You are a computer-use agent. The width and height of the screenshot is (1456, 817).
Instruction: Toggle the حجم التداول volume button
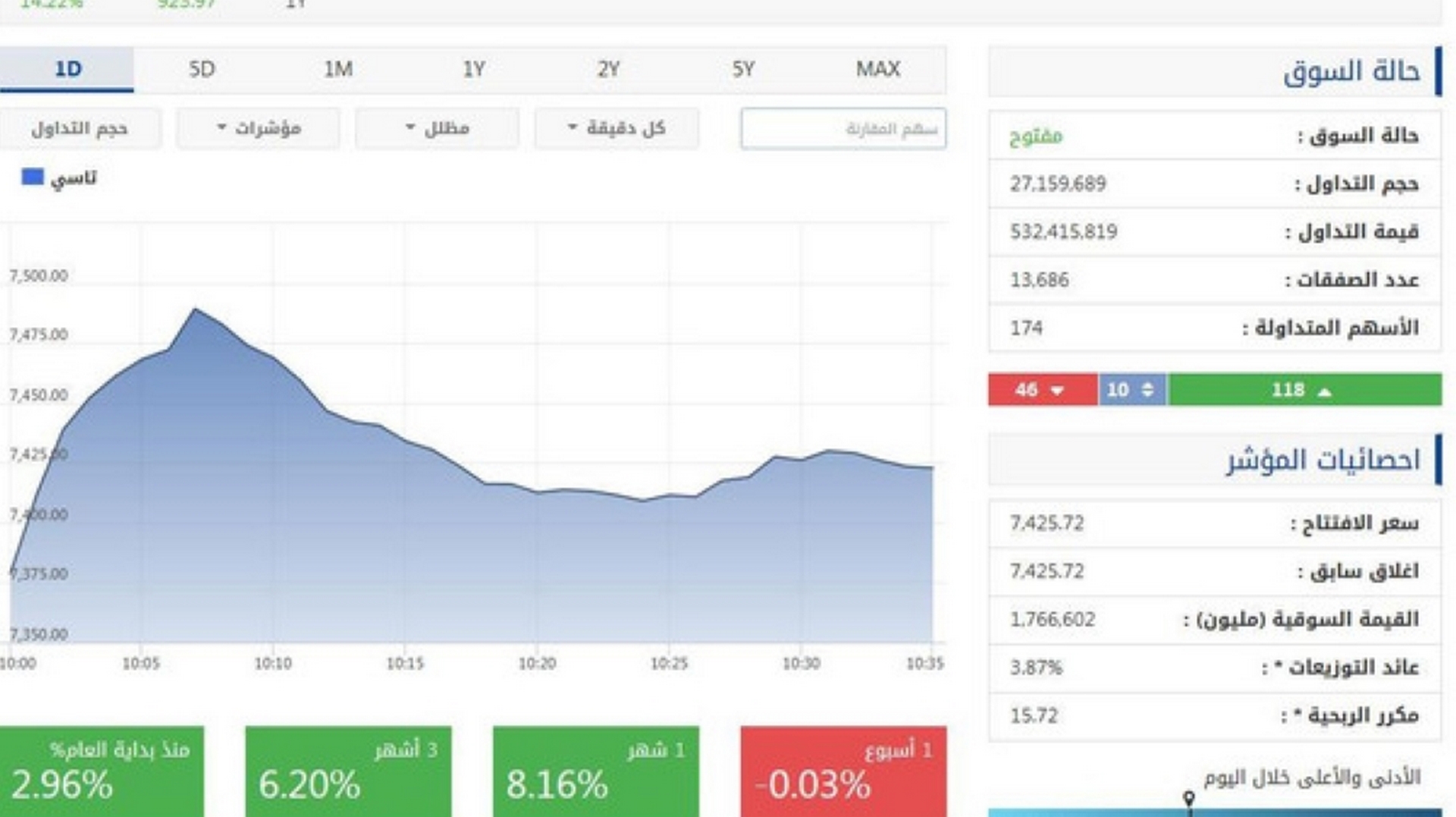pos(80,128)
